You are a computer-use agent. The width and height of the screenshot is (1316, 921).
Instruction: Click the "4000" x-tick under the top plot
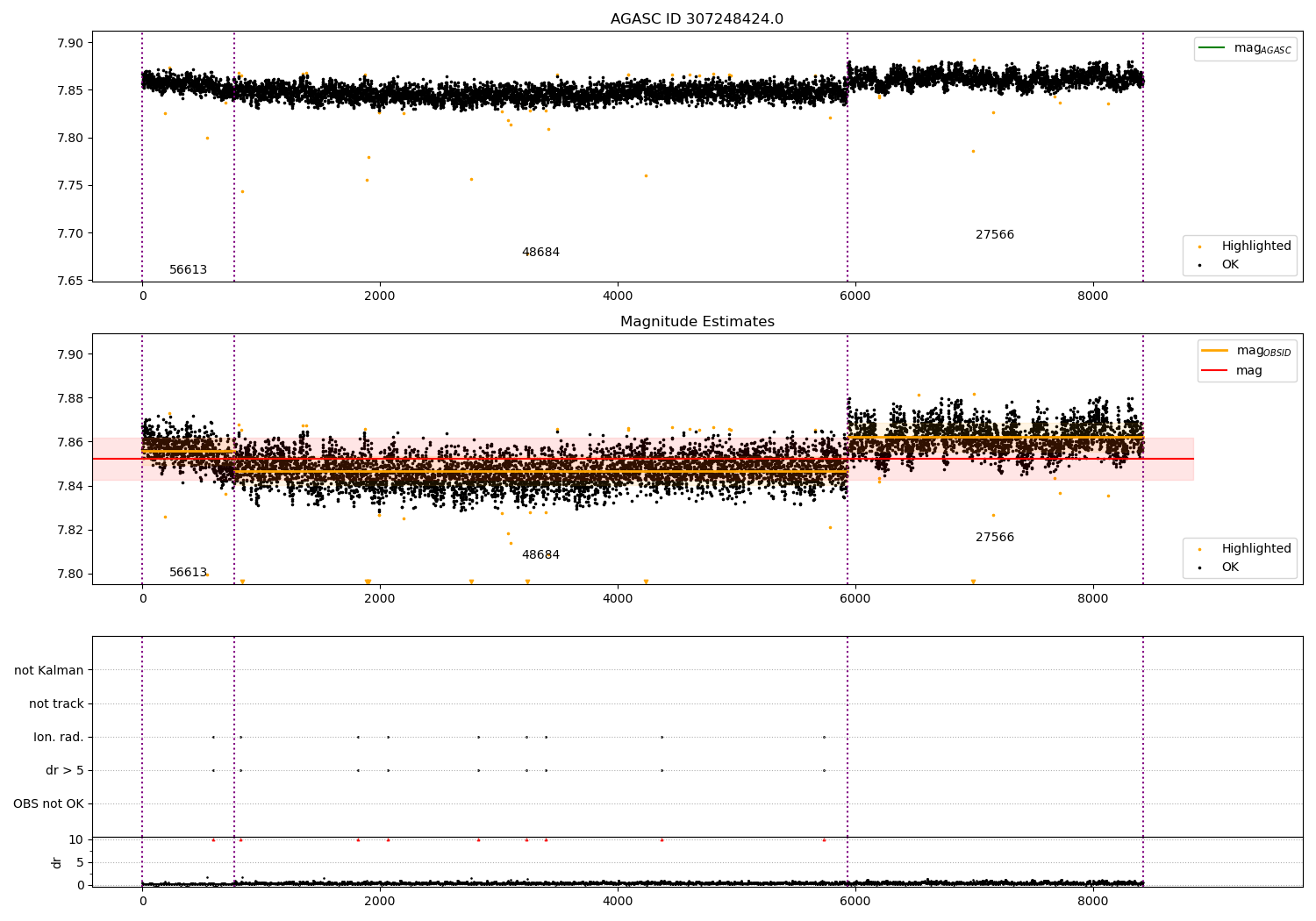click(618, 296)
